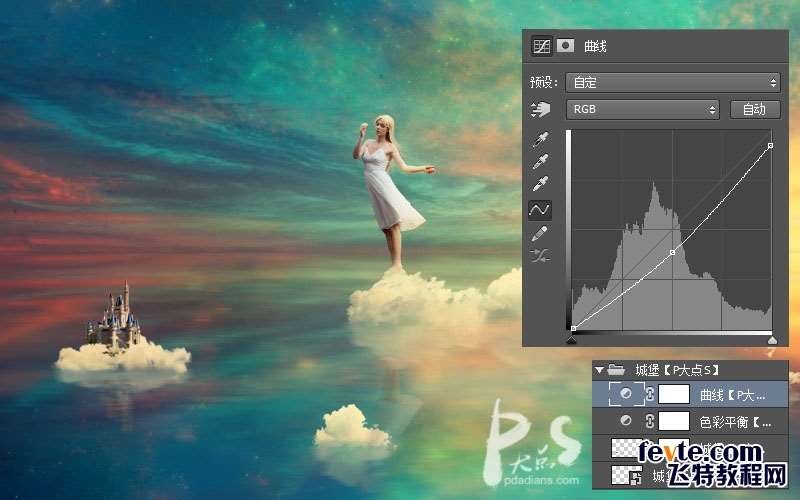
Task: Click the curve's top-right control point
Action: pyautogui.click(x=770, y=145)
